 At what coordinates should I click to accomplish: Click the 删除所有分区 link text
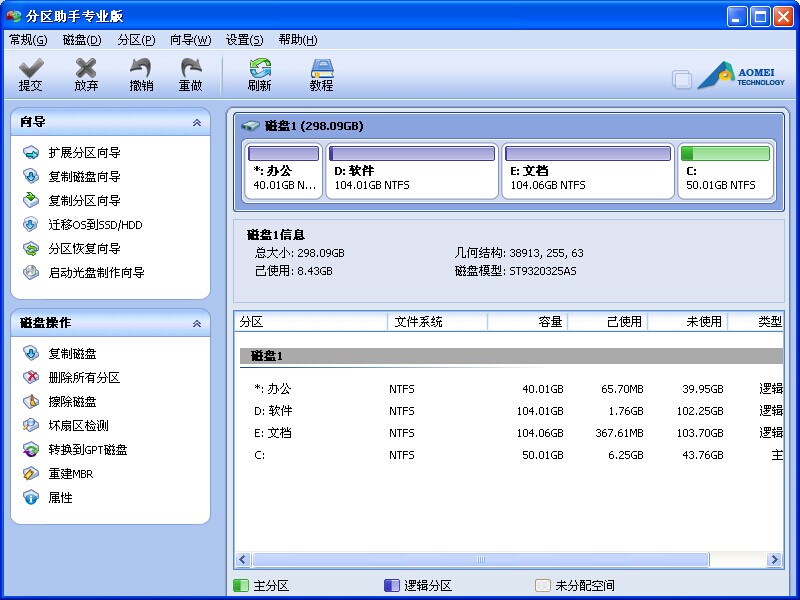pos(84,378)
